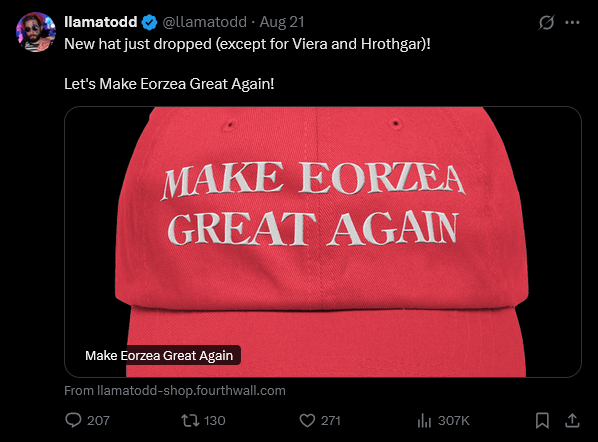The height and width of the screenshot is (442, 598).
Task: Click the 271 likes count
Action: [331, 420]
